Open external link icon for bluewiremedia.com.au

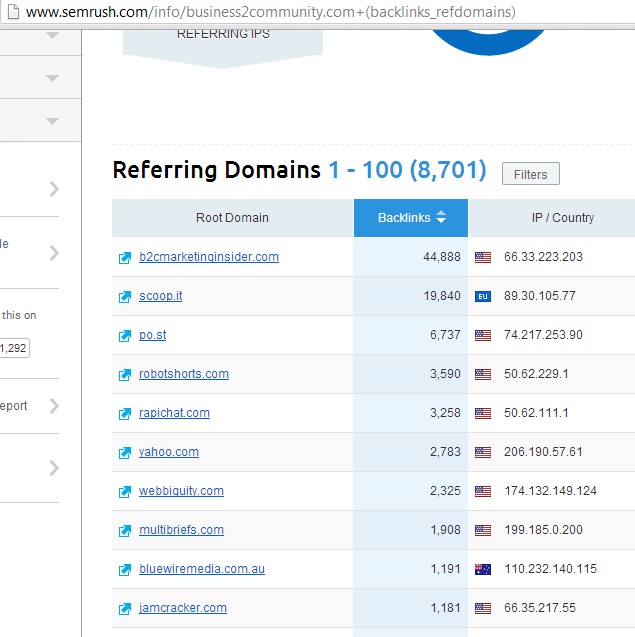(125, 570)
